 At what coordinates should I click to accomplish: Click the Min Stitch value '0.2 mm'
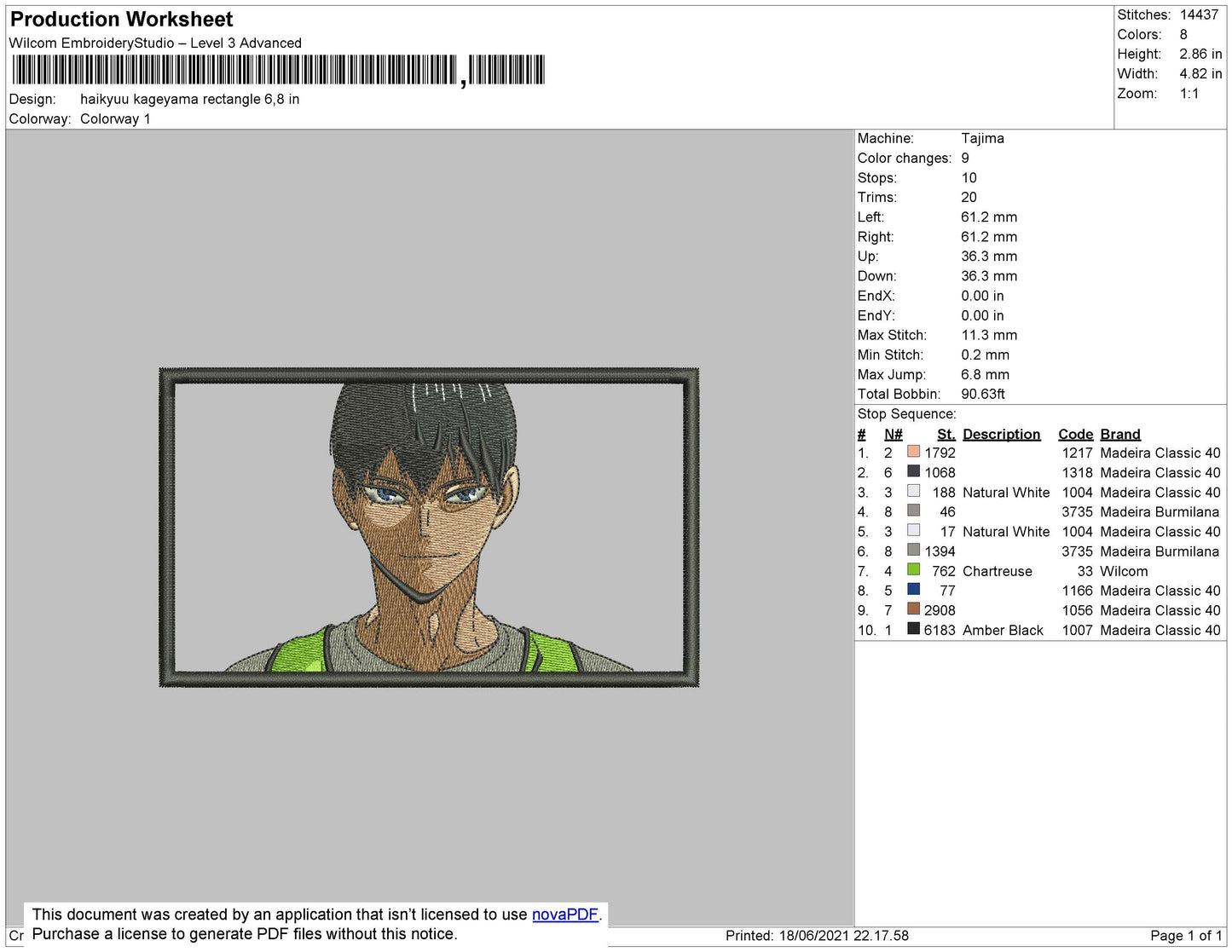[985, 355]
